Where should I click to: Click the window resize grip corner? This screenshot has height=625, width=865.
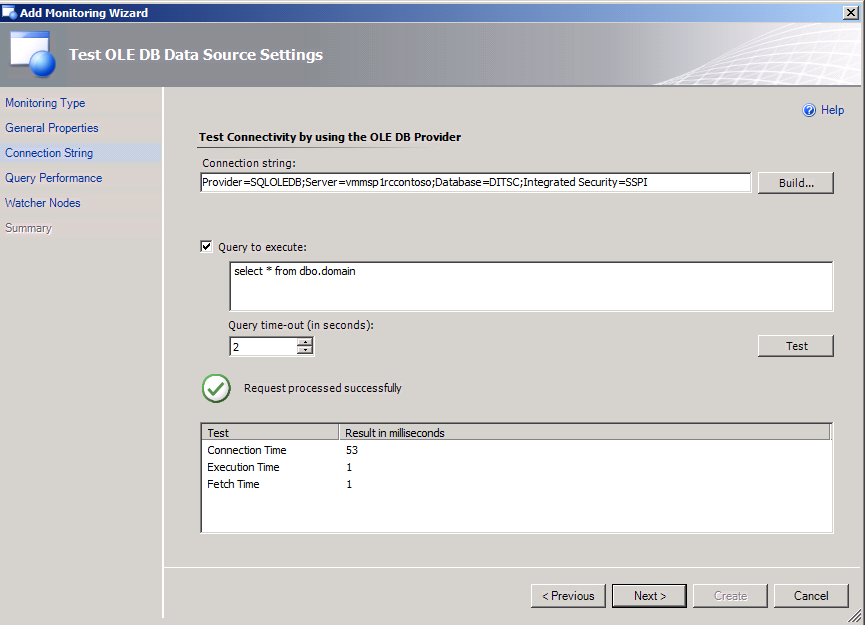(x=855, y=615)
